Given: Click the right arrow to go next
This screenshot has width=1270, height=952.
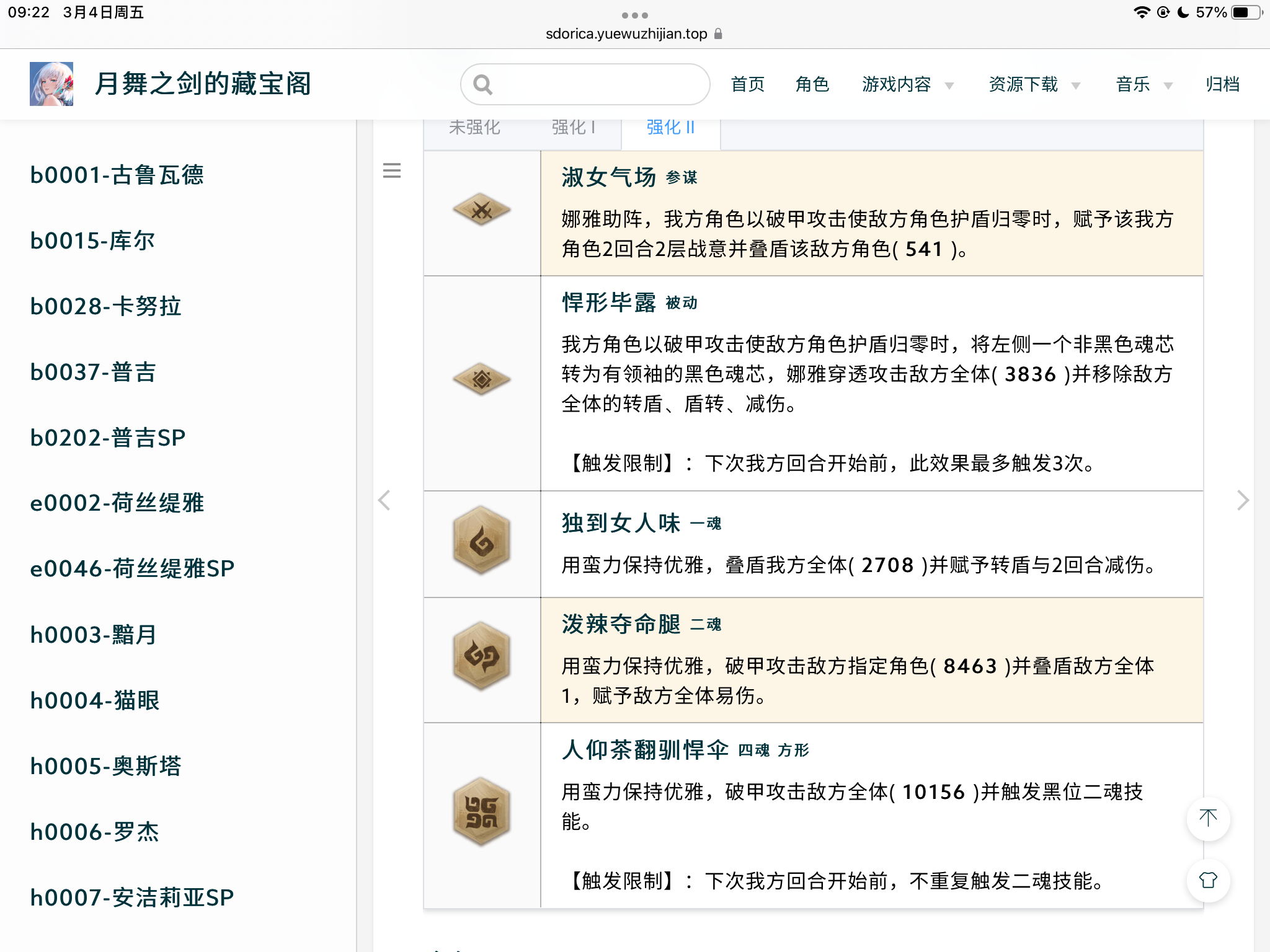Looking at the screenshot, I should (1243, 500).
